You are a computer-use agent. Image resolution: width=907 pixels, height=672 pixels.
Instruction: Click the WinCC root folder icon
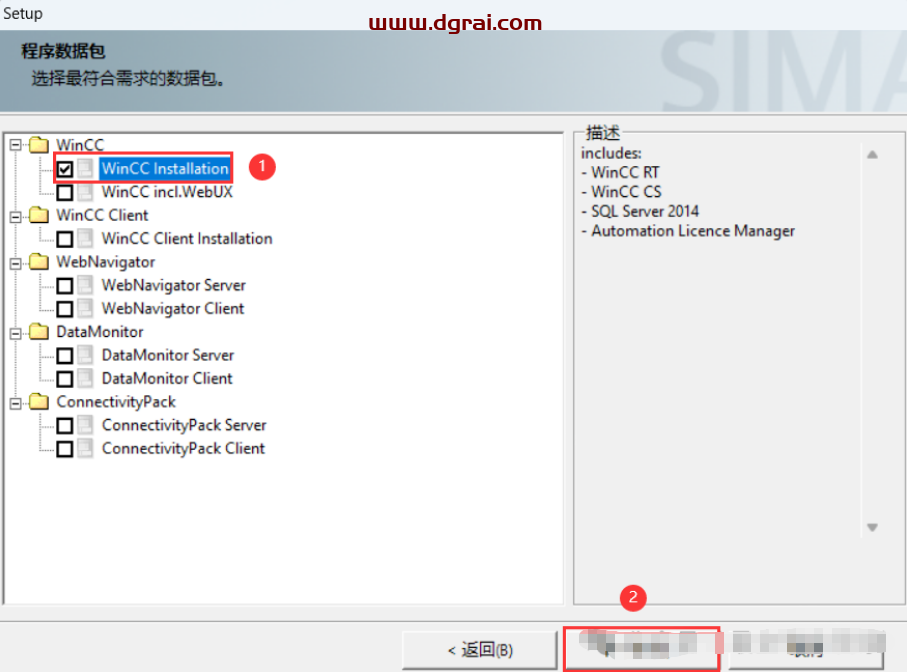pyautogui.click(x=39, y=145)
